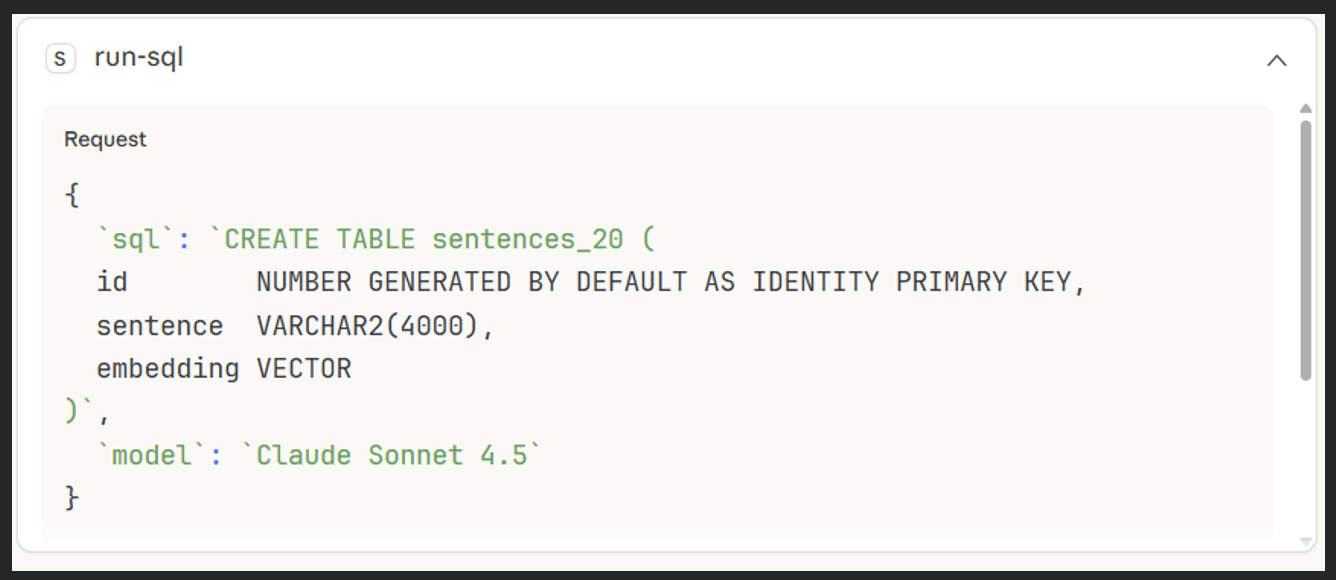This screenshot has width=1336, height=580.
Task: Click the `model` key in the request
Action: click(x=152, y=455)
